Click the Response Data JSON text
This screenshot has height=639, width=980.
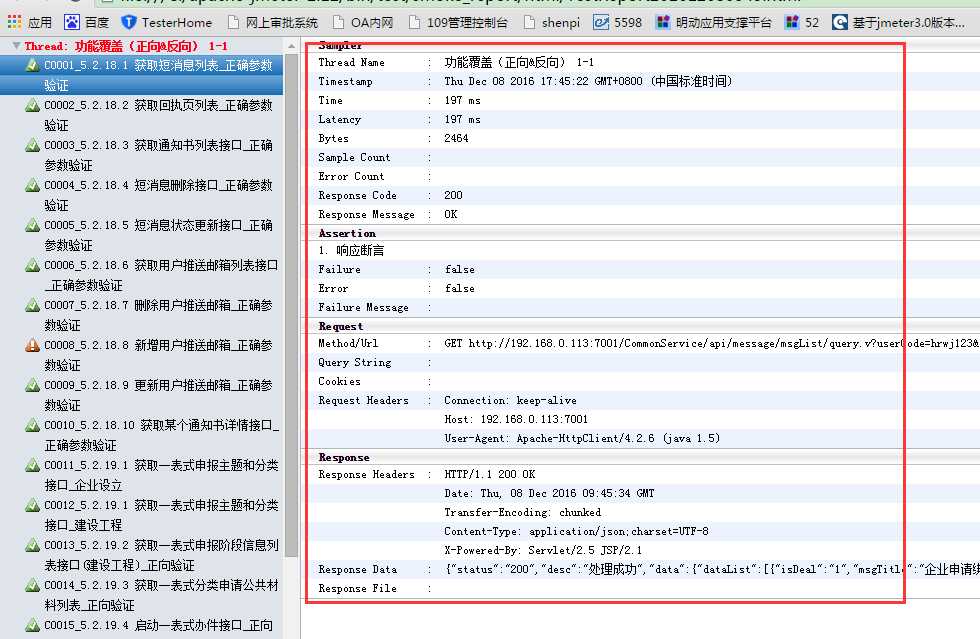tap(712, 570)
